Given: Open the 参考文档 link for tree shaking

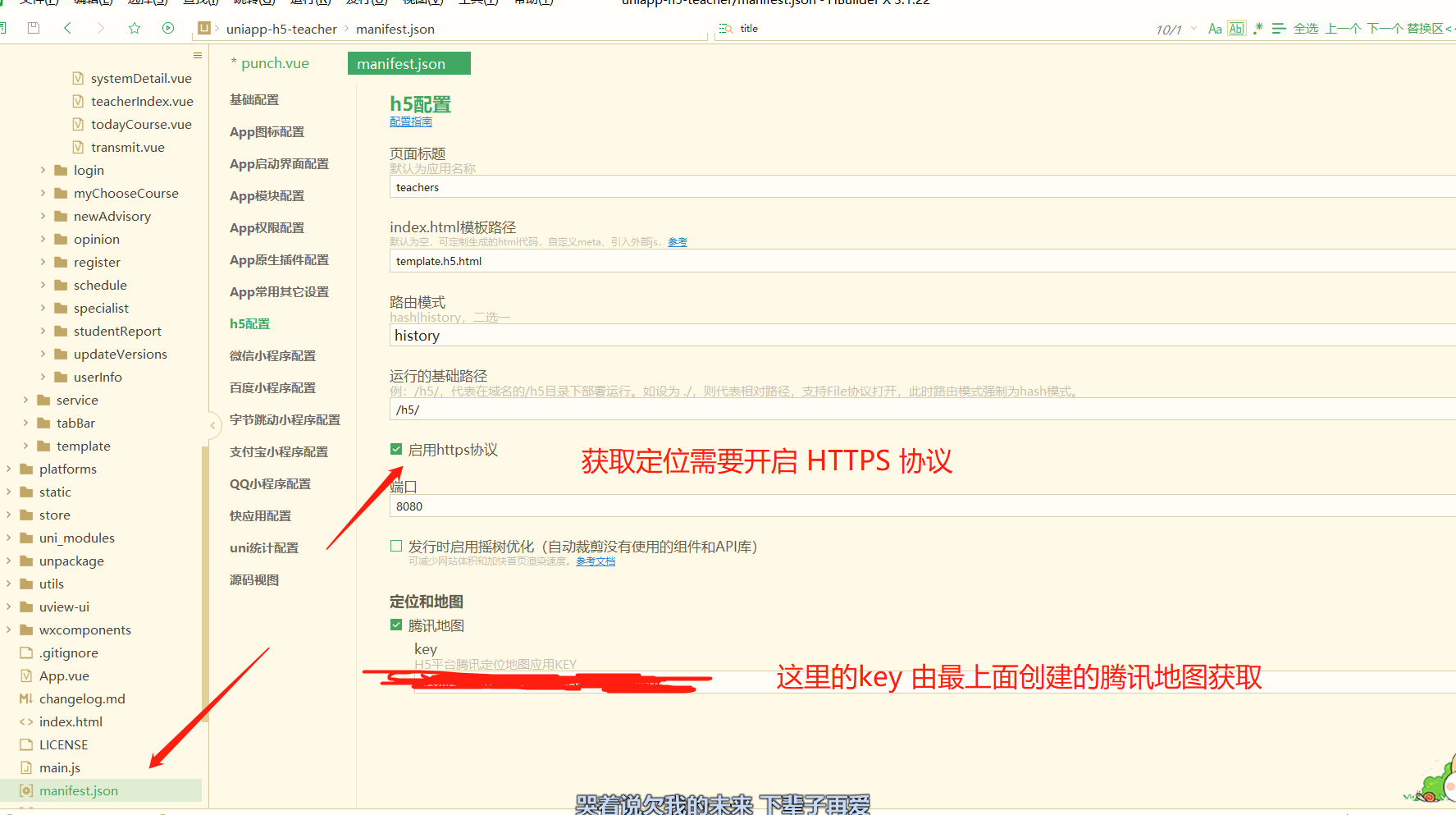Looking at the screenshot, I should [x=596, y=561].
